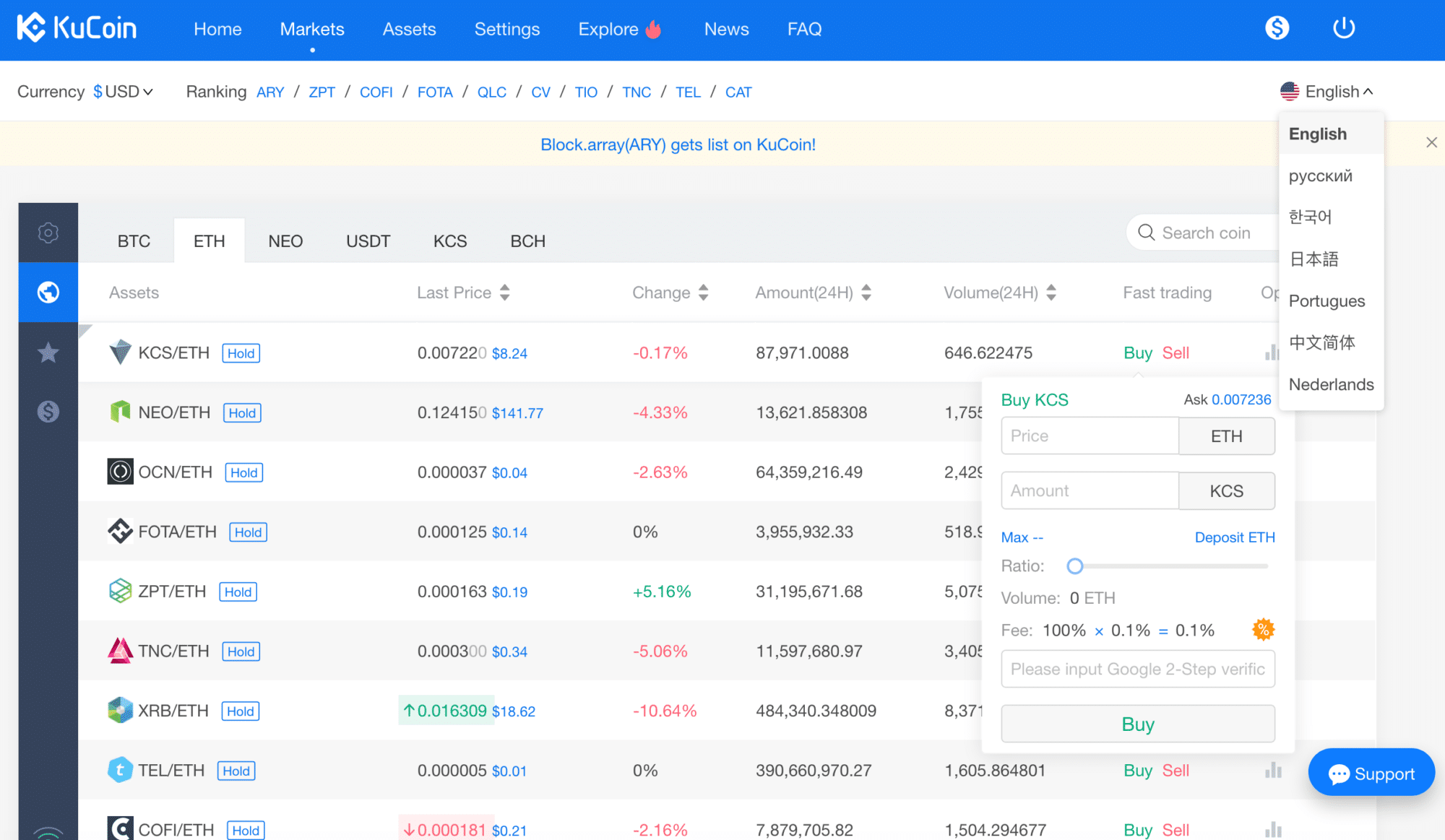Viewport: 1445px width, 840px height.
Task: Click the power logout icon
Action: pyautogui.click(x=1343, y=29)
